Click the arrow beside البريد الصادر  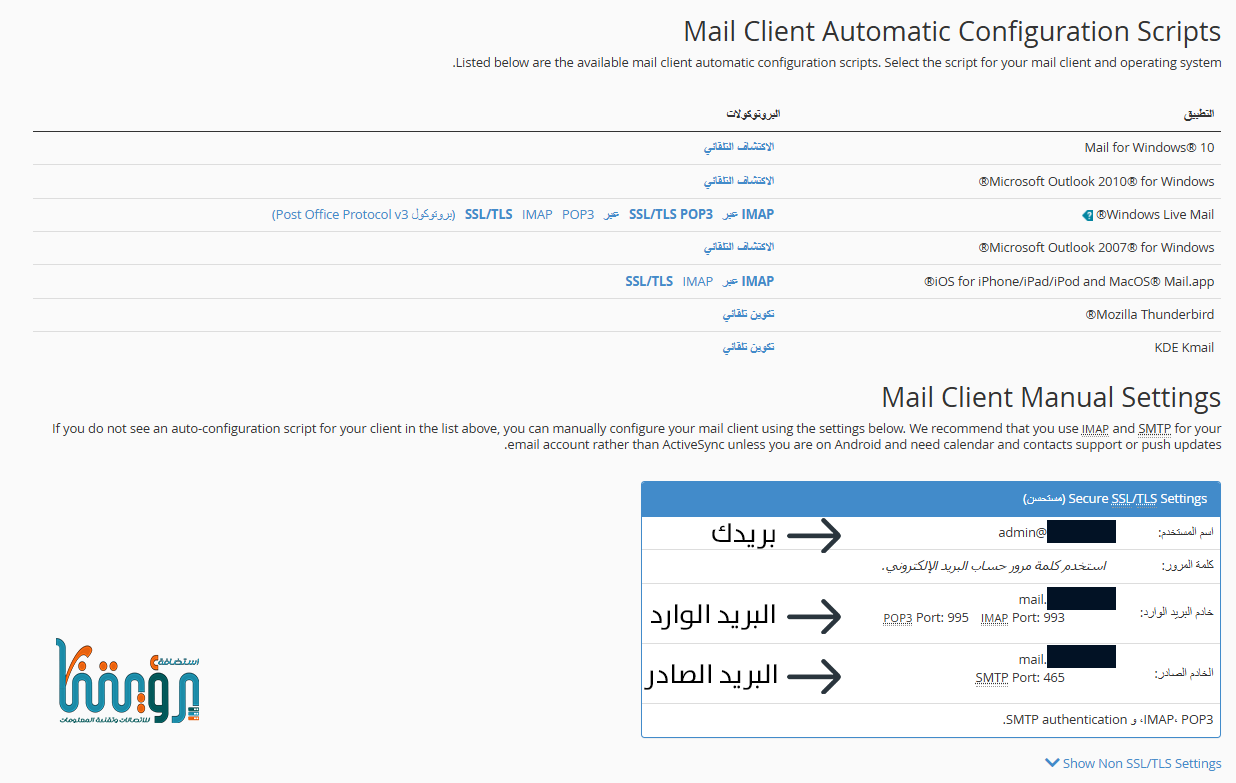[814, 677]
